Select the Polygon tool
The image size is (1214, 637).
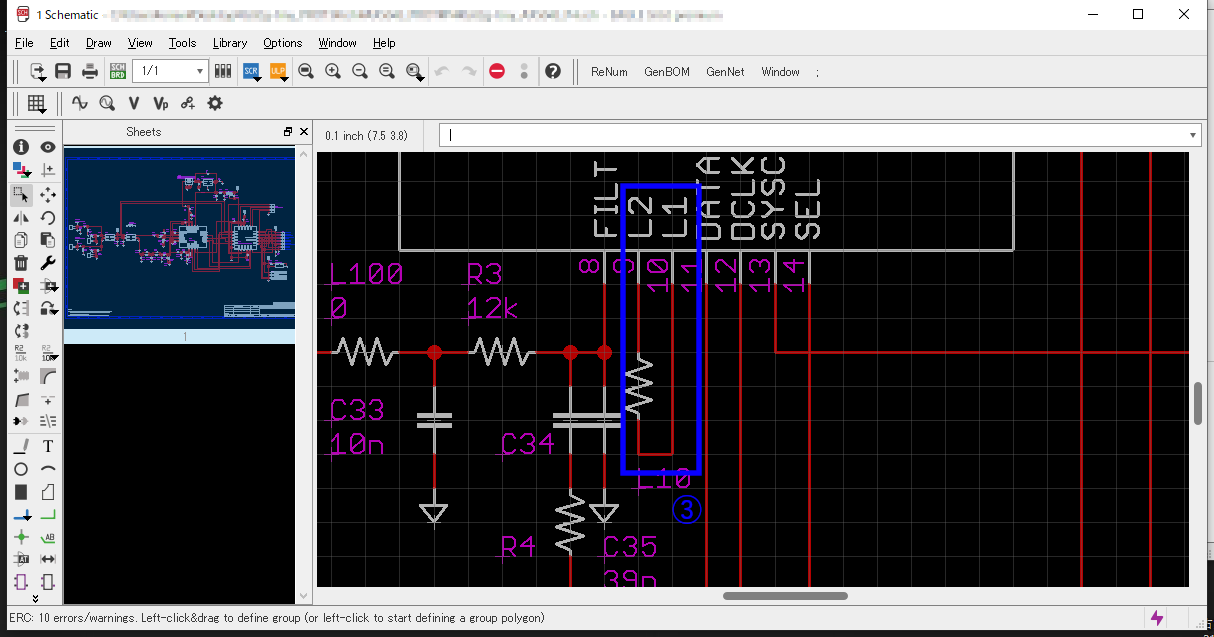47,492
